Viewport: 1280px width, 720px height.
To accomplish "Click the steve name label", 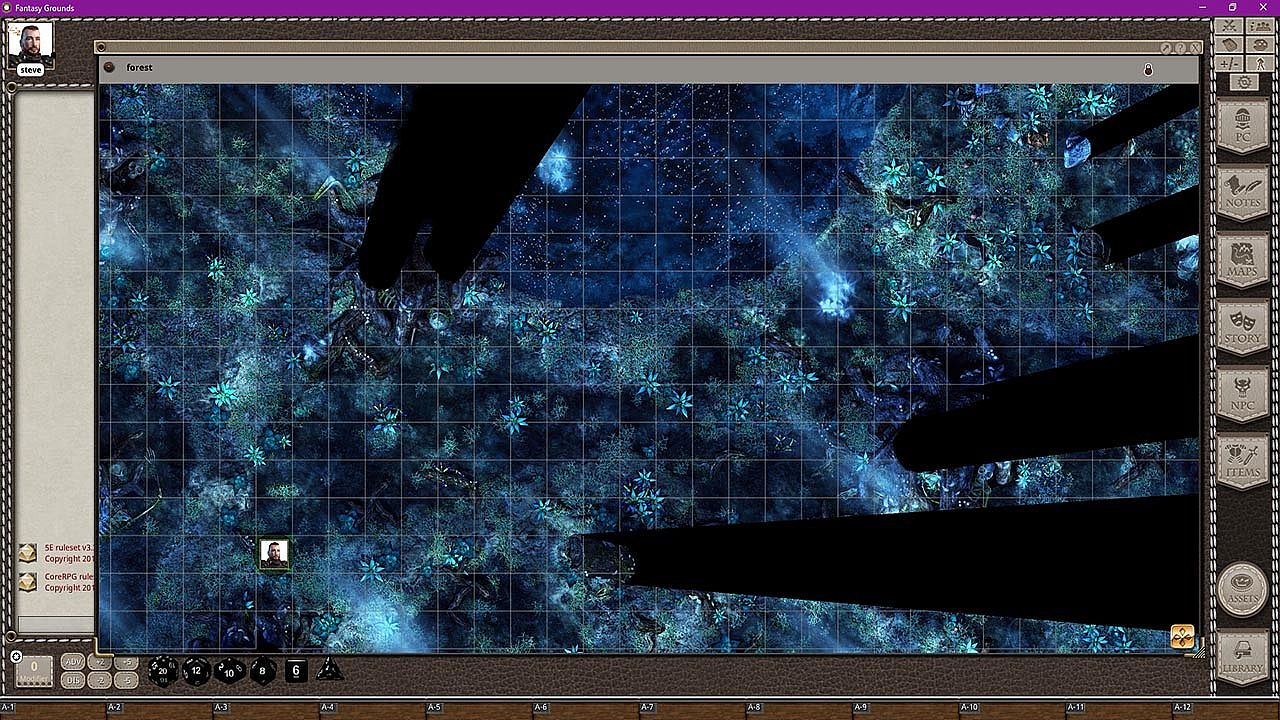I will pos(30,70).
